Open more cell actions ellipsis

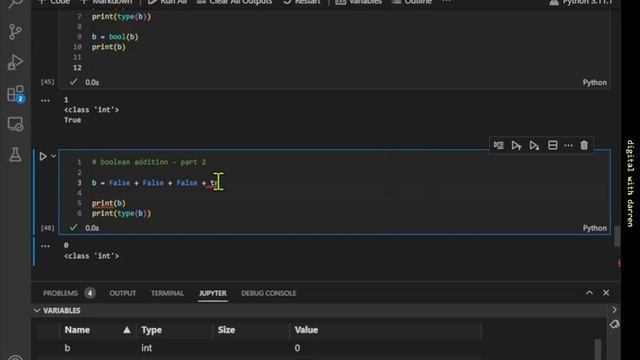click(x=568, y=145)
